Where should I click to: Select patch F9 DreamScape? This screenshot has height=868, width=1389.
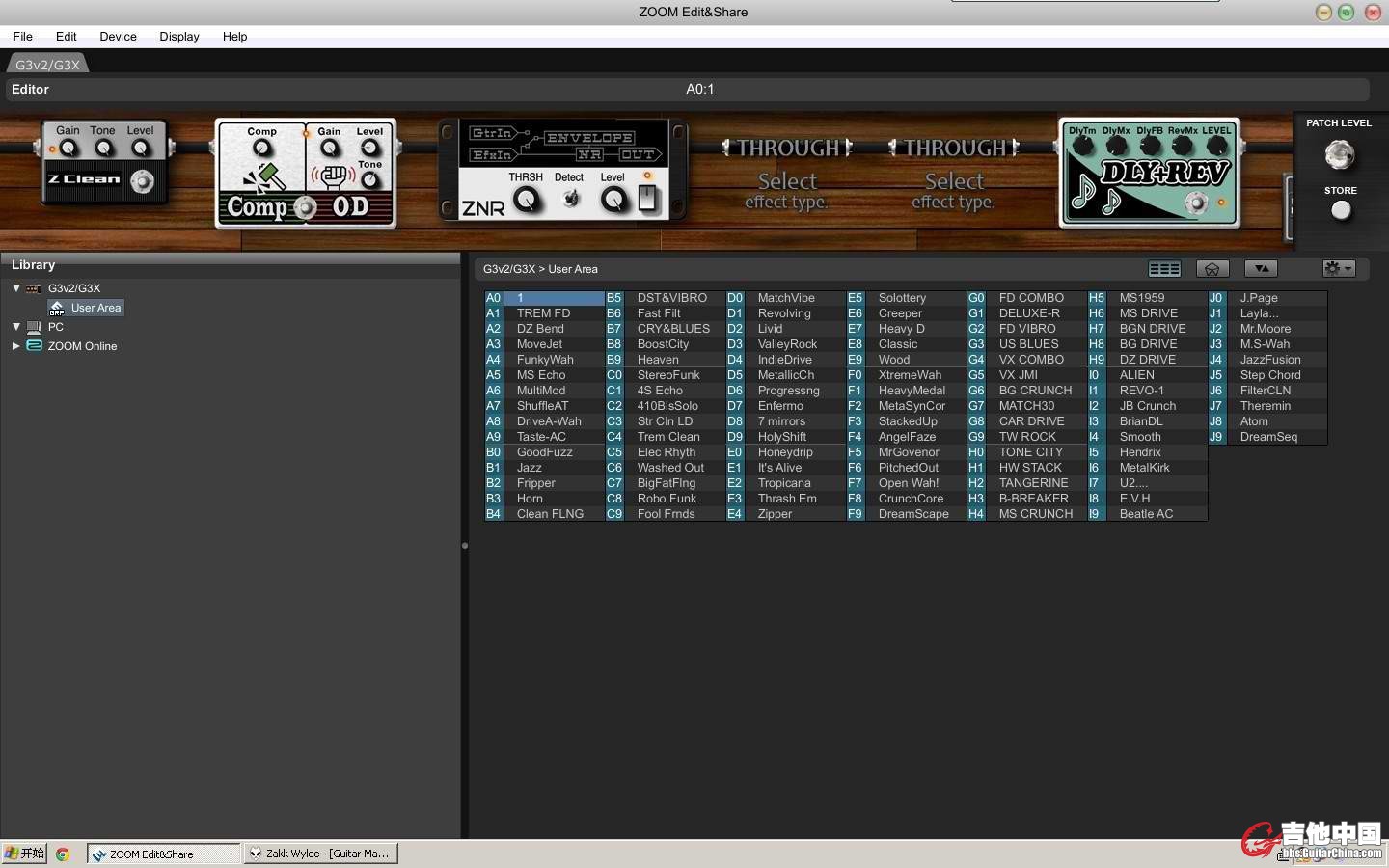(906, 514)
